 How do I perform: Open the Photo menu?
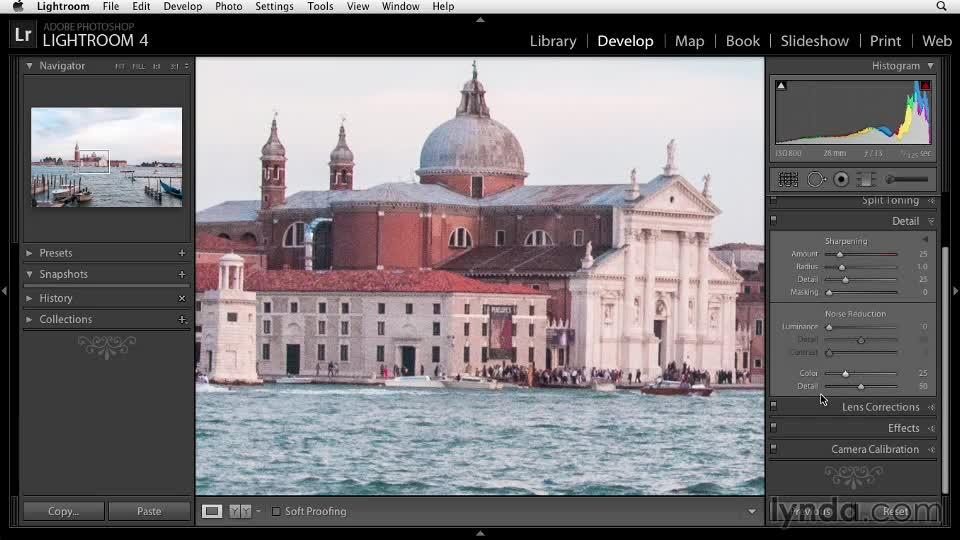(x=228, y=6)
